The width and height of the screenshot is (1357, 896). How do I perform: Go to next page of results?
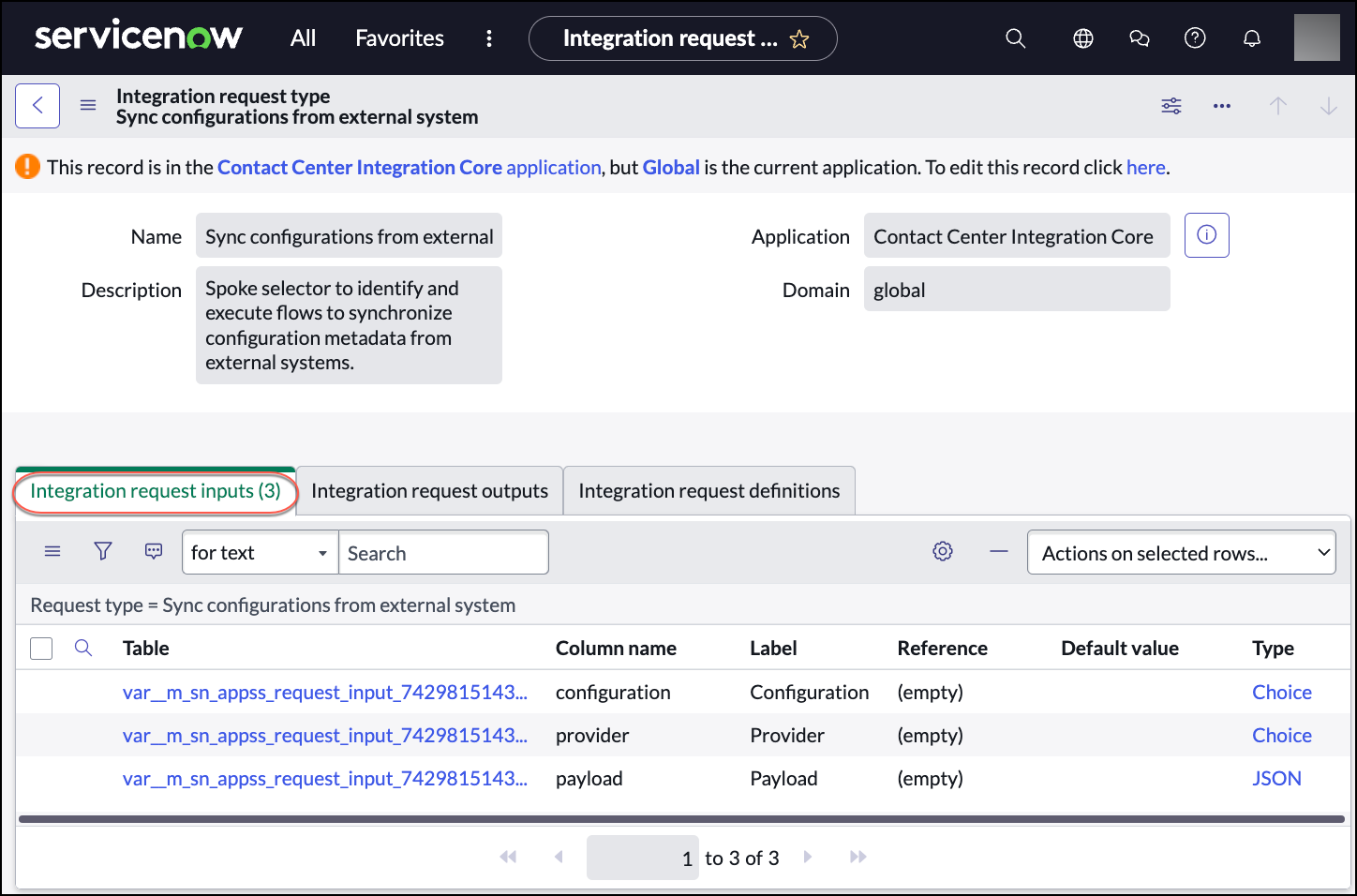[808, 857]
